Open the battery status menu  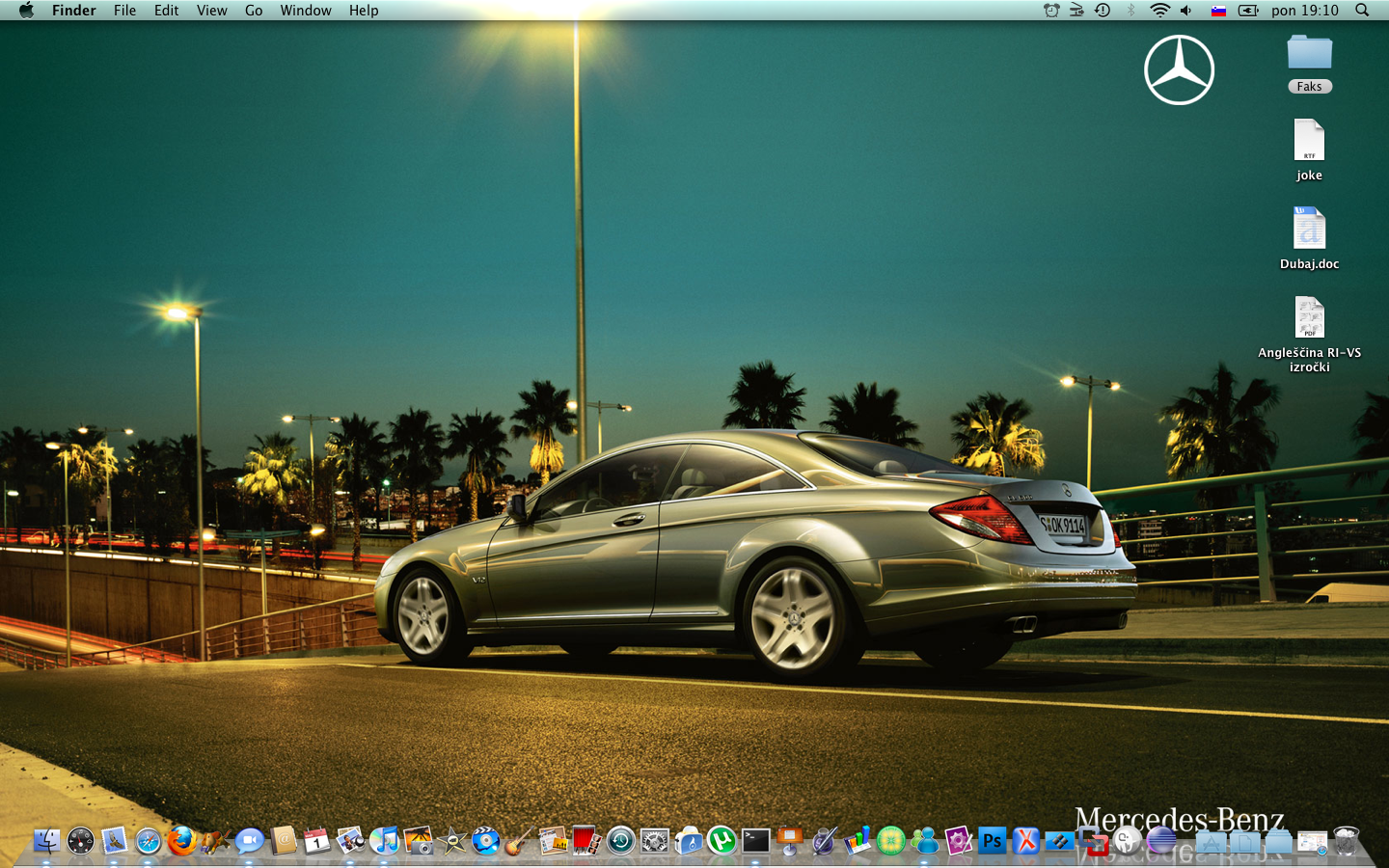(1248, 11)
